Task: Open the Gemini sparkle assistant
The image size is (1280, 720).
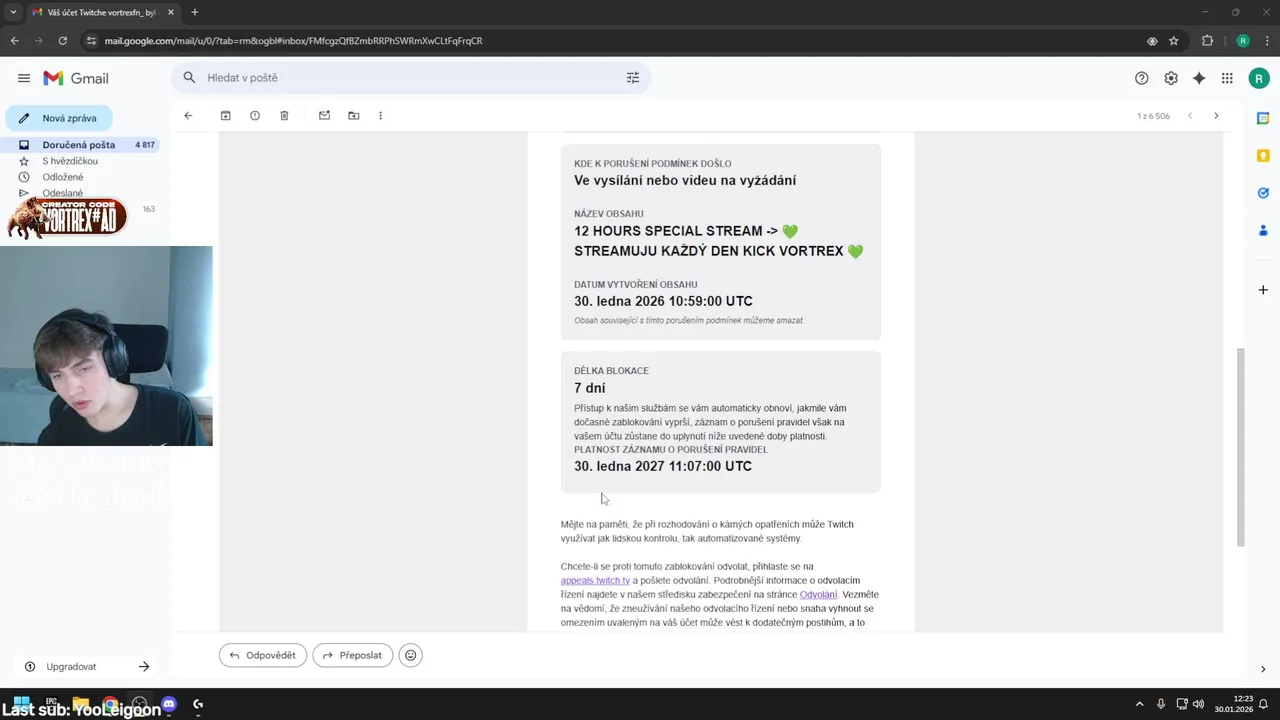Action: click(1199, 78)
